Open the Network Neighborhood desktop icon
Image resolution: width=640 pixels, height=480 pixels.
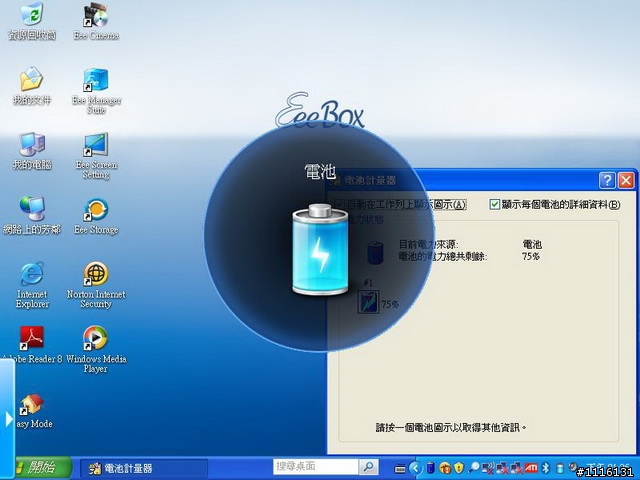32,215
